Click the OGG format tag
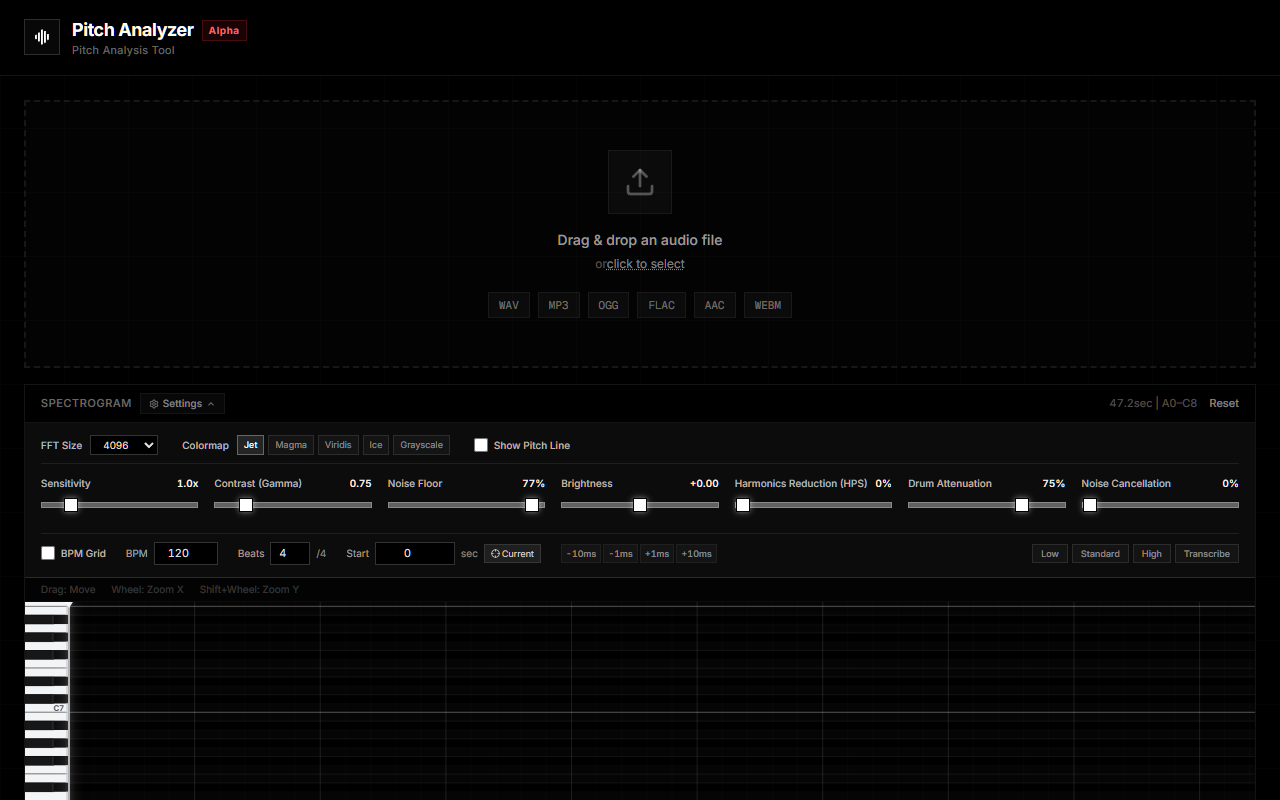 click(608, 305)
